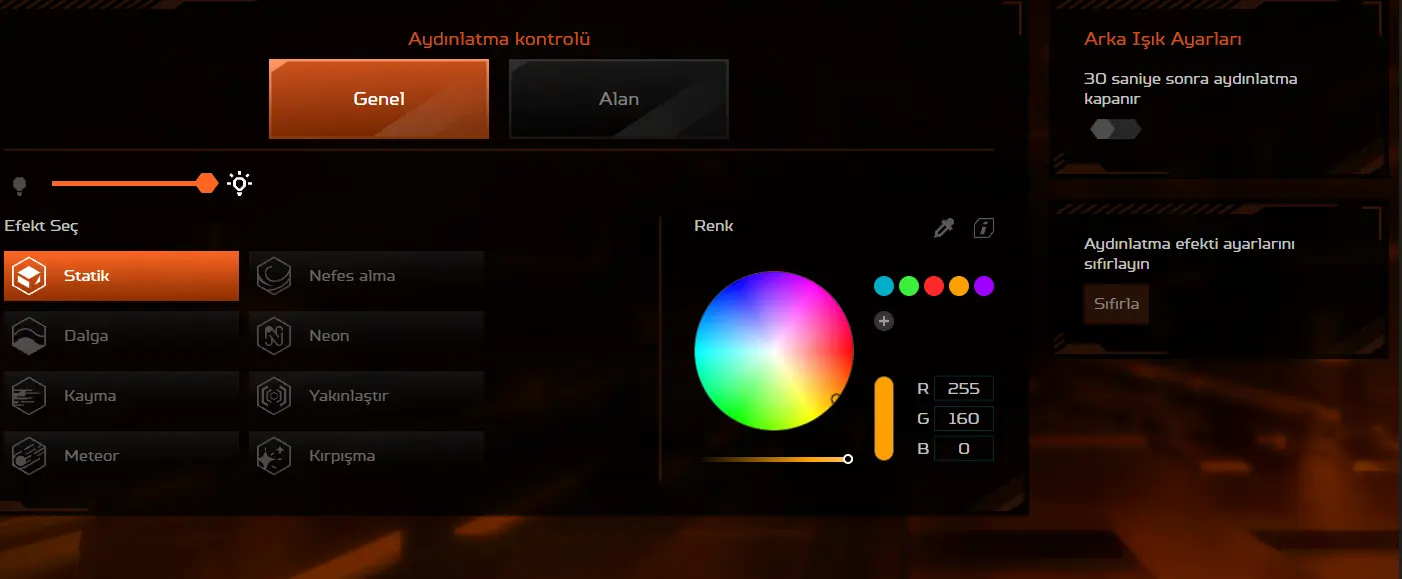The image size is (1402, 579).
Task: Click the R value field
Action: pos(964,389)
